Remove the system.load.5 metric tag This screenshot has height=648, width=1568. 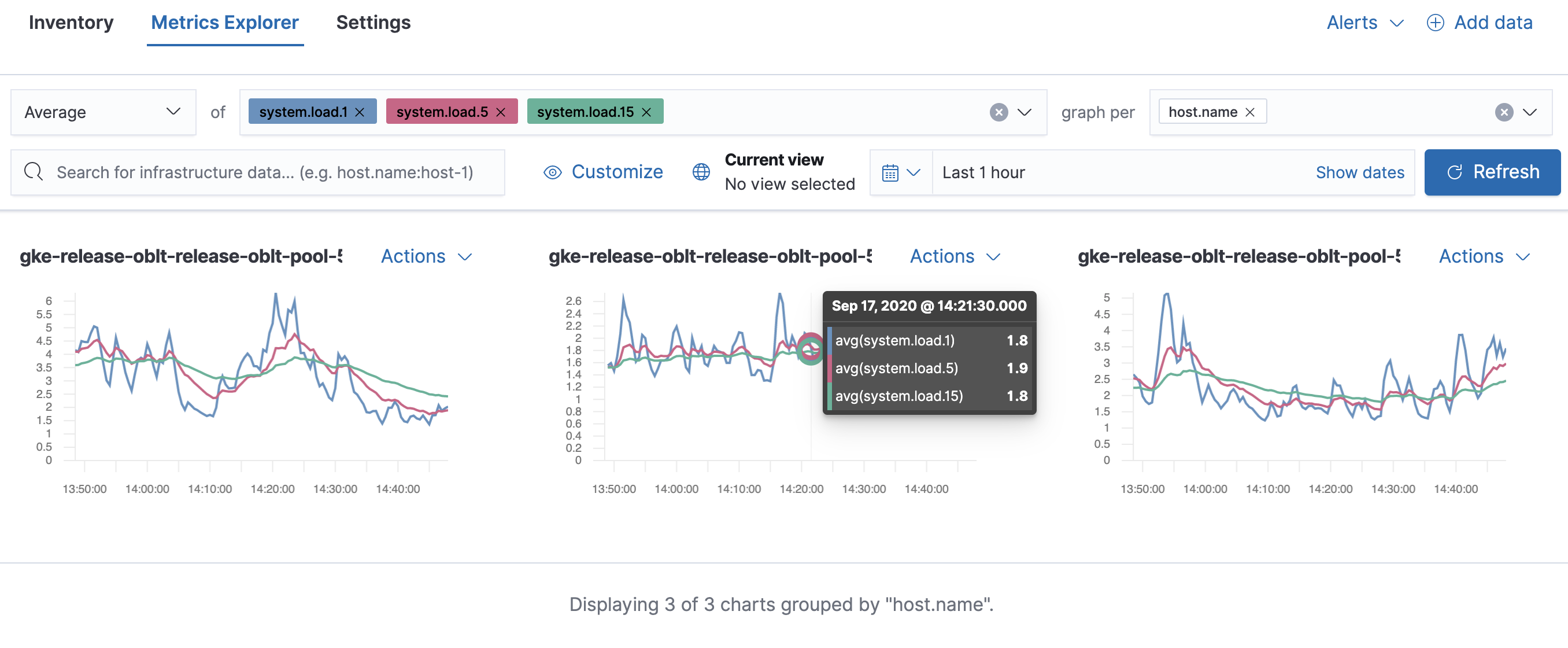[x=500, y=112]
